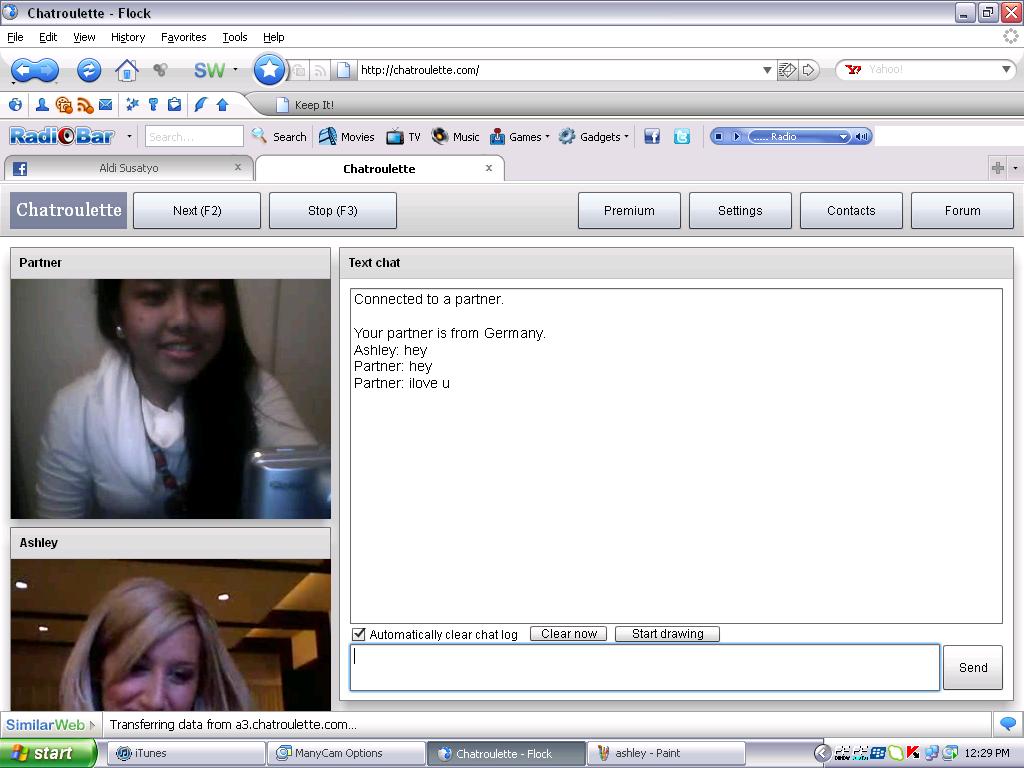Open the Help menu
The width and height of the screenshot is (1024, 768).
click(274, 37)
